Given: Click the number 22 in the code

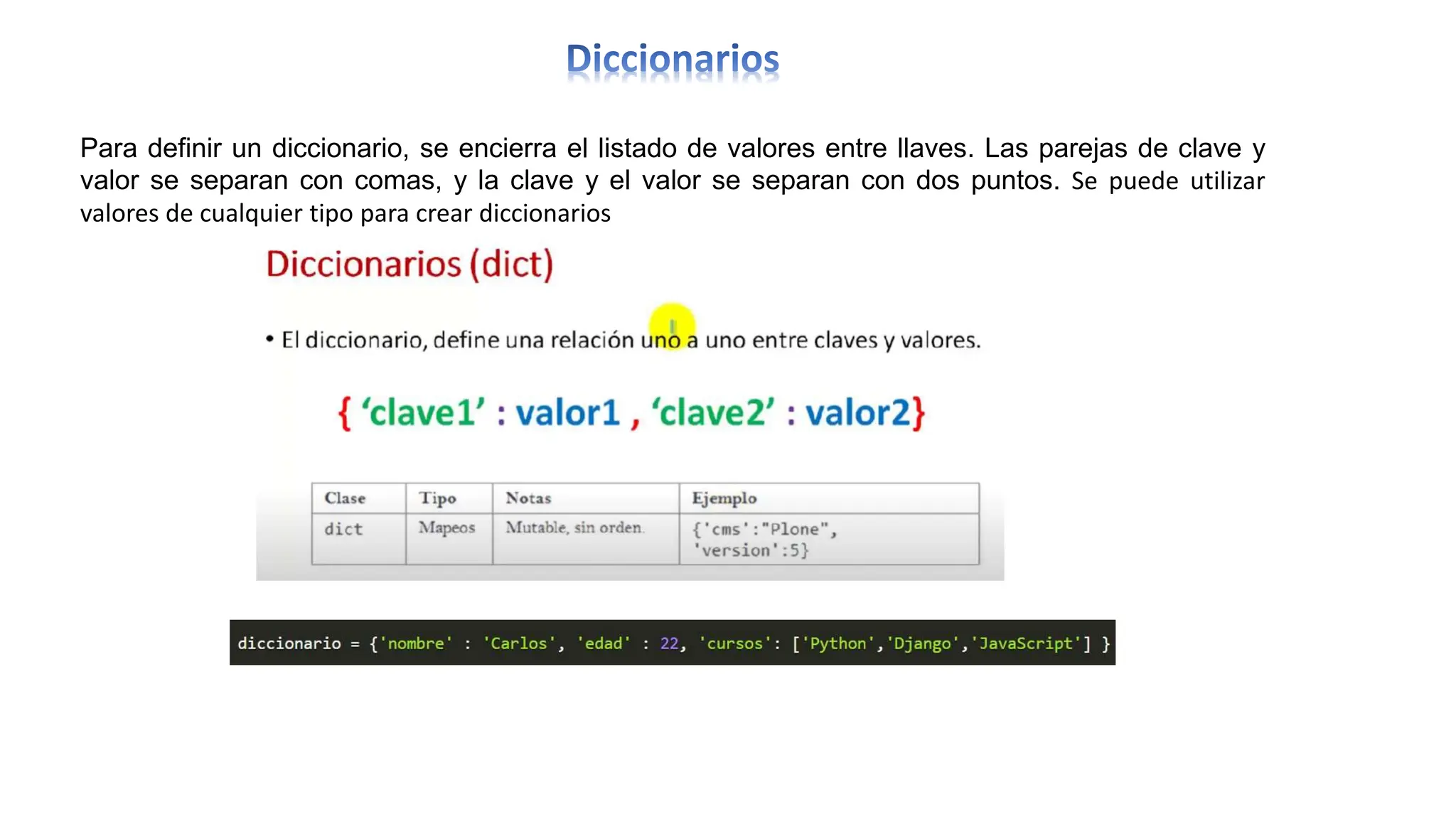Looking at the screenshot, I should tap(669, 643).
